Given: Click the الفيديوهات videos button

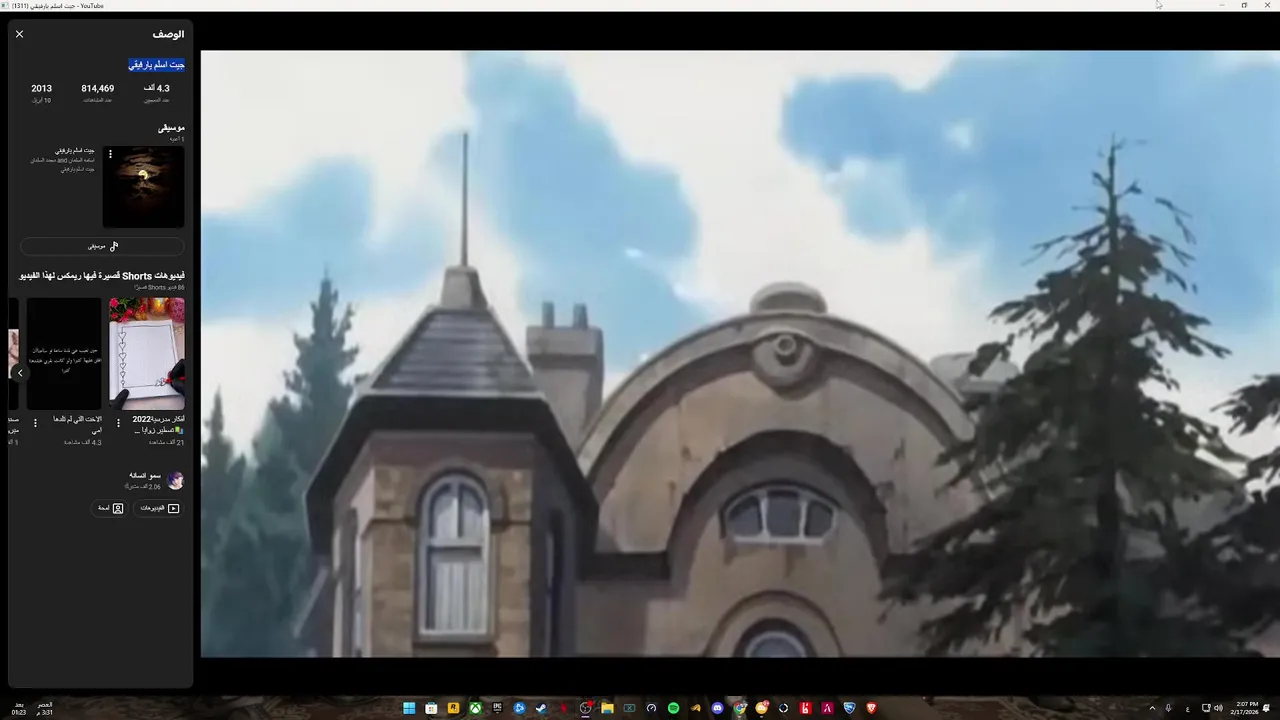Looking at the screenshot, I should pos(159,508).
